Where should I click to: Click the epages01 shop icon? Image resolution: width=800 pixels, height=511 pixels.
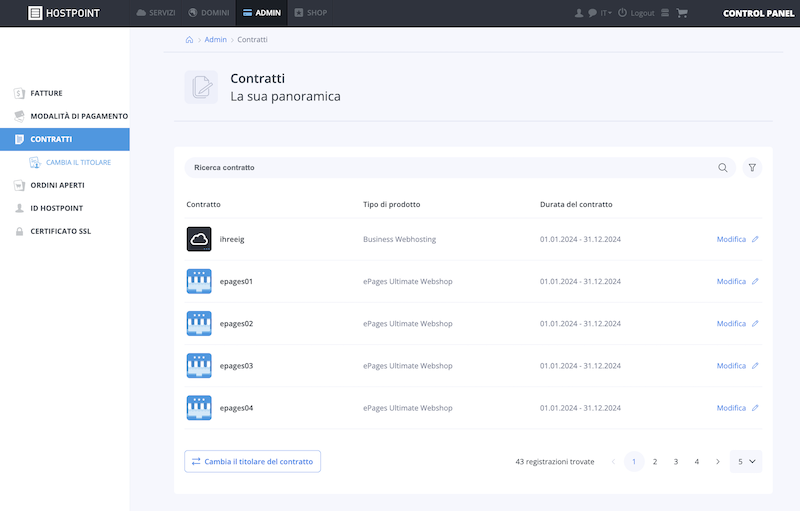coord(199,282)
